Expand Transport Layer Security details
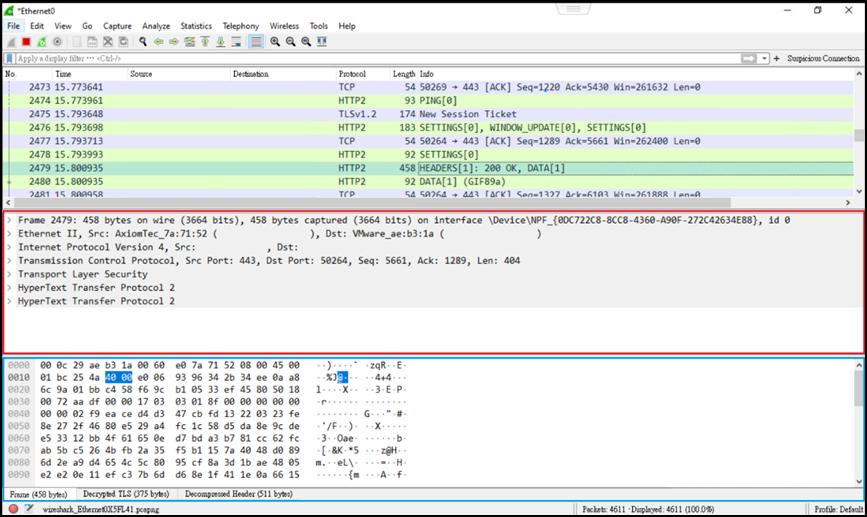 coord(10,274)
